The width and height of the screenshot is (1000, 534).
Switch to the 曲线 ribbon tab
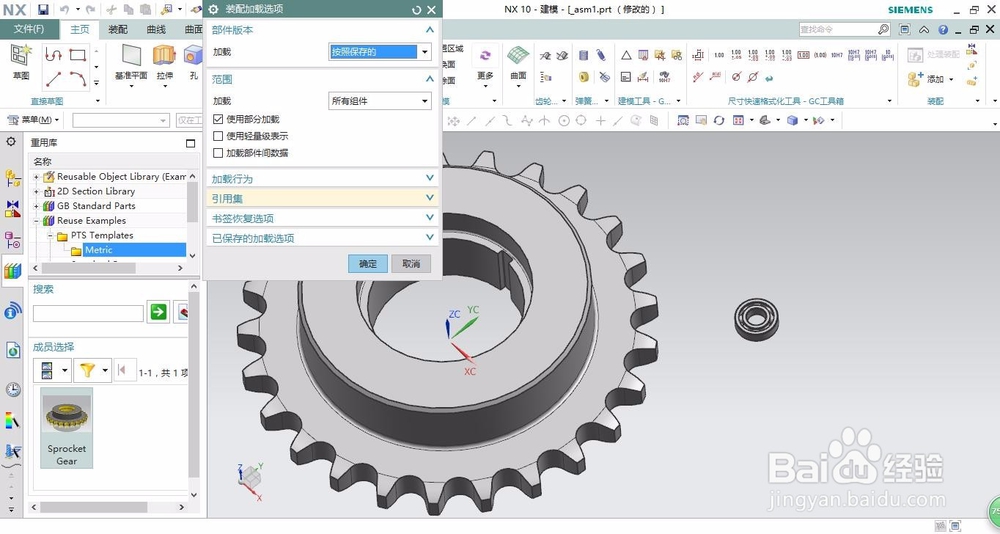click(x=156, y=29)
